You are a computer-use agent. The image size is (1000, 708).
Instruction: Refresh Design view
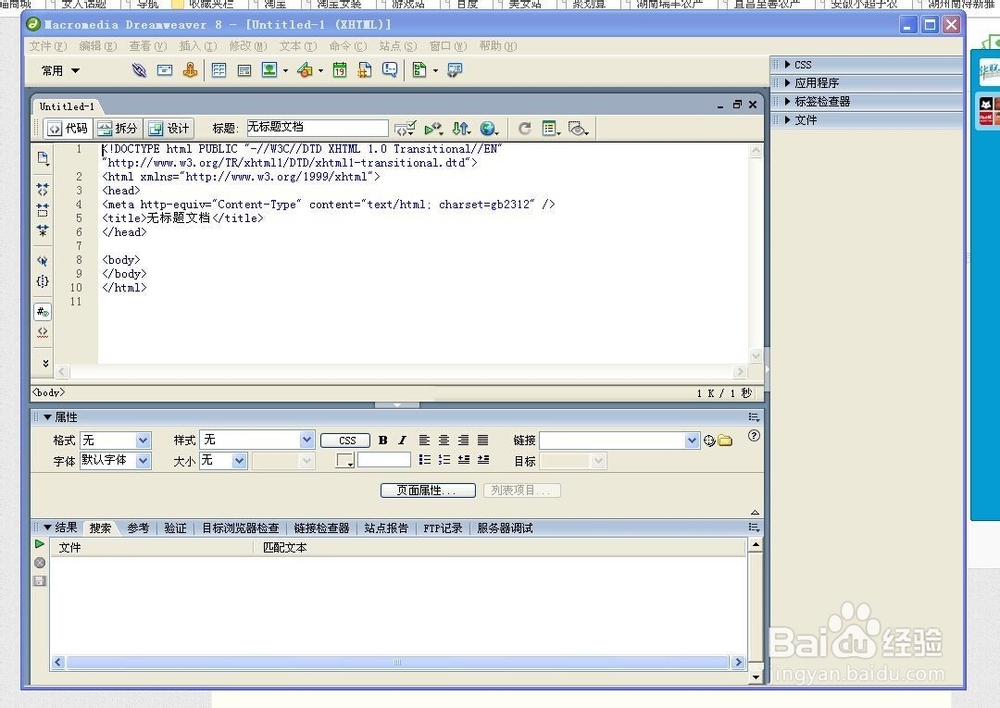[524, 129]
